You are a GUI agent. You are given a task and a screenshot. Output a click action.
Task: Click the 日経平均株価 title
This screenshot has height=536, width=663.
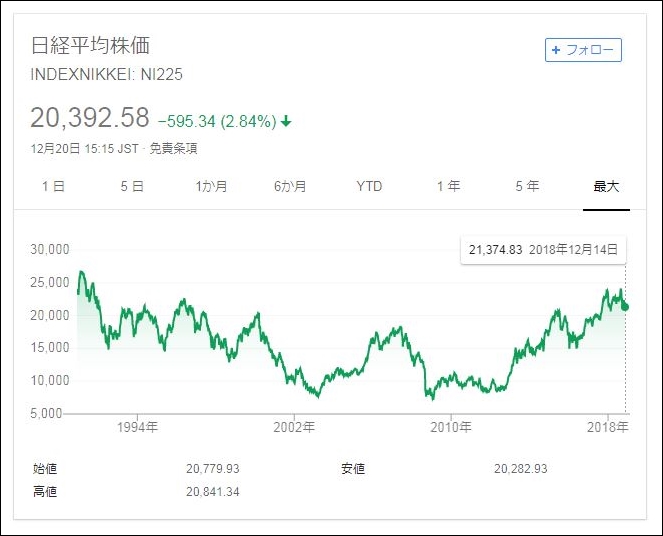(90, 45)
